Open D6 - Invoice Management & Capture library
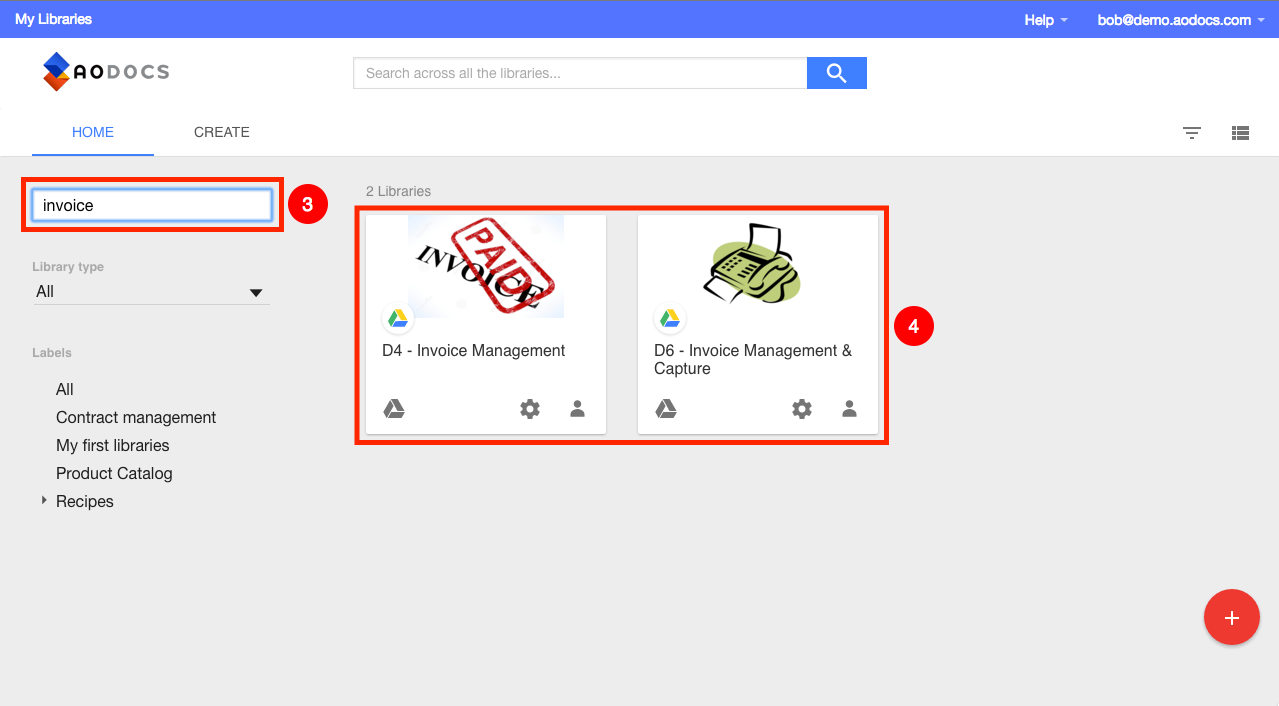The width and height of the screenshot is (1279, 706). pyautogui.click(x=753, y=360)
